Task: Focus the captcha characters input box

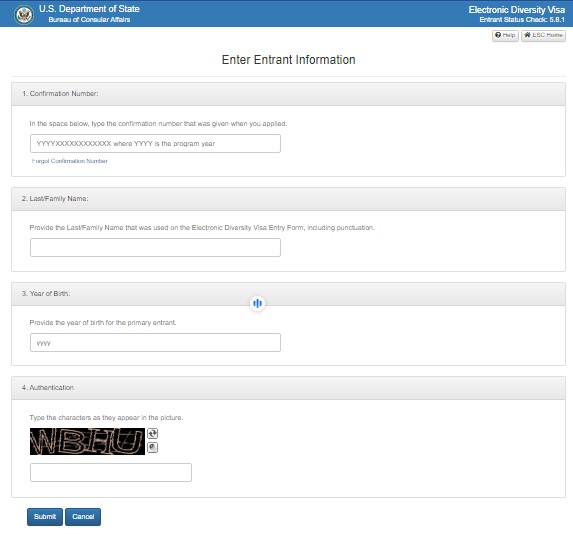Action: tap(111, 472)
